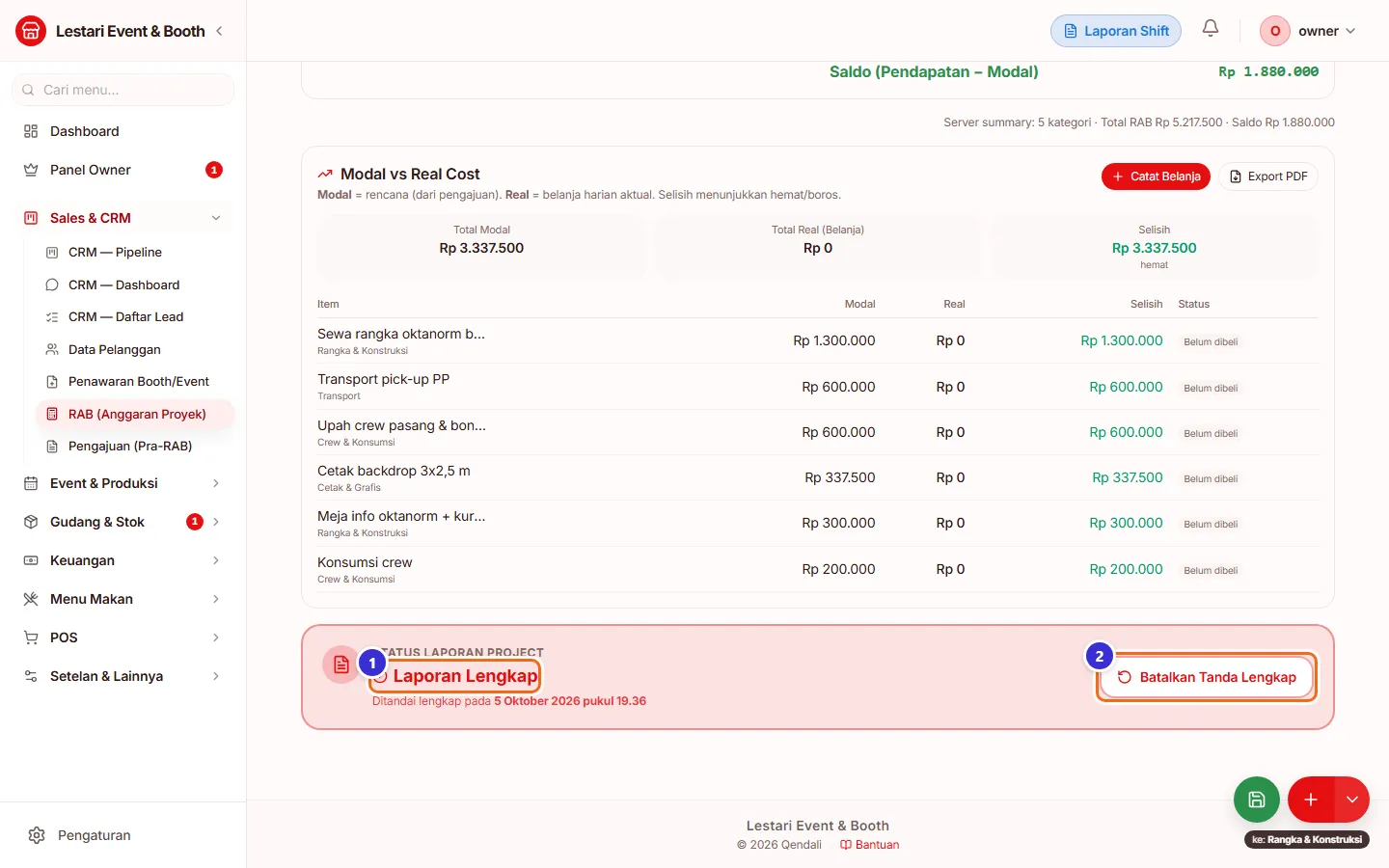
Task: Select RAB (Anggaran Proyek)
Action: point(134,414)
